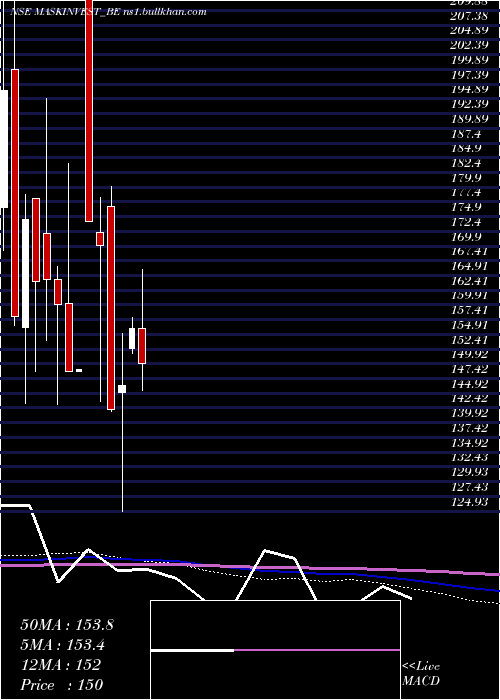Click the 187.4 price axis label
Screen dimensions: 500x700
pos(467,134)
